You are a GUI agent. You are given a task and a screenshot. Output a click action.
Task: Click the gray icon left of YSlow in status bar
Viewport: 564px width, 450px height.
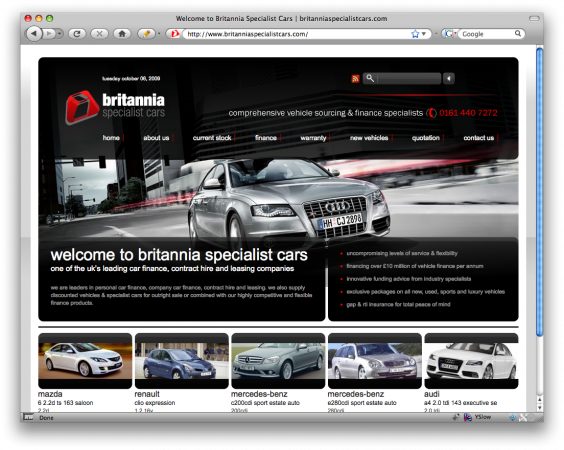(x=456, y=417)
